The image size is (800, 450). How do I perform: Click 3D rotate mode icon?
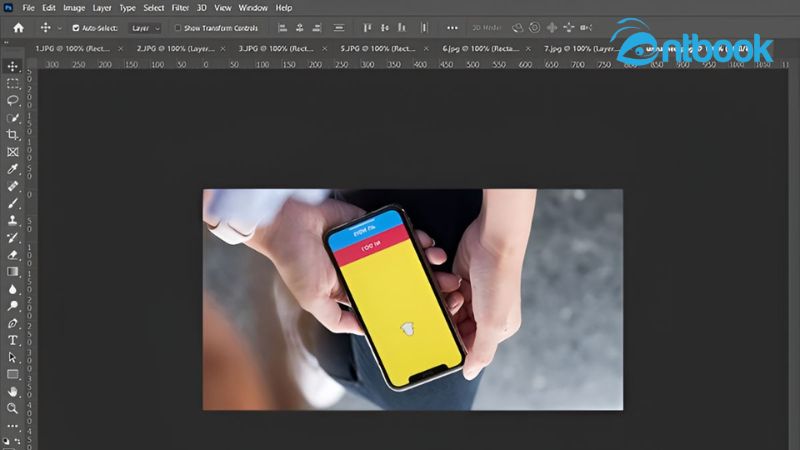coord(517,28)
